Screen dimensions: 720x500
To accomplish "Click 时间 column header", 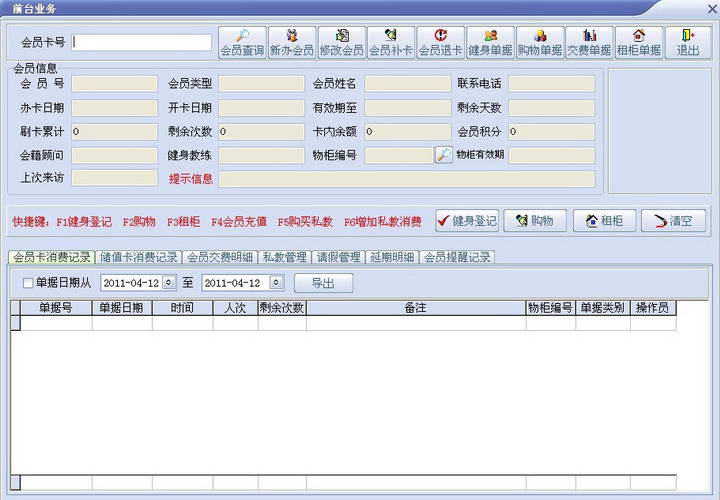I will click(x=182, y=308).
